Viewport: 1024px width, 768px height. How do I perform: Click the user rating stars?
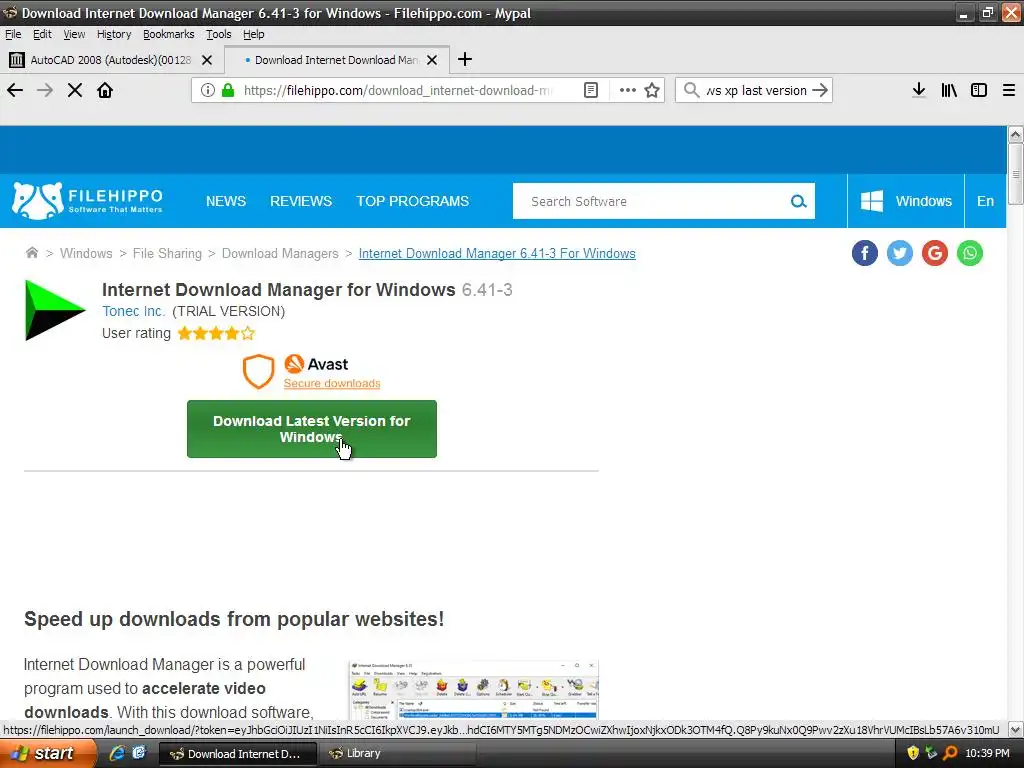[x=216, y=334]
